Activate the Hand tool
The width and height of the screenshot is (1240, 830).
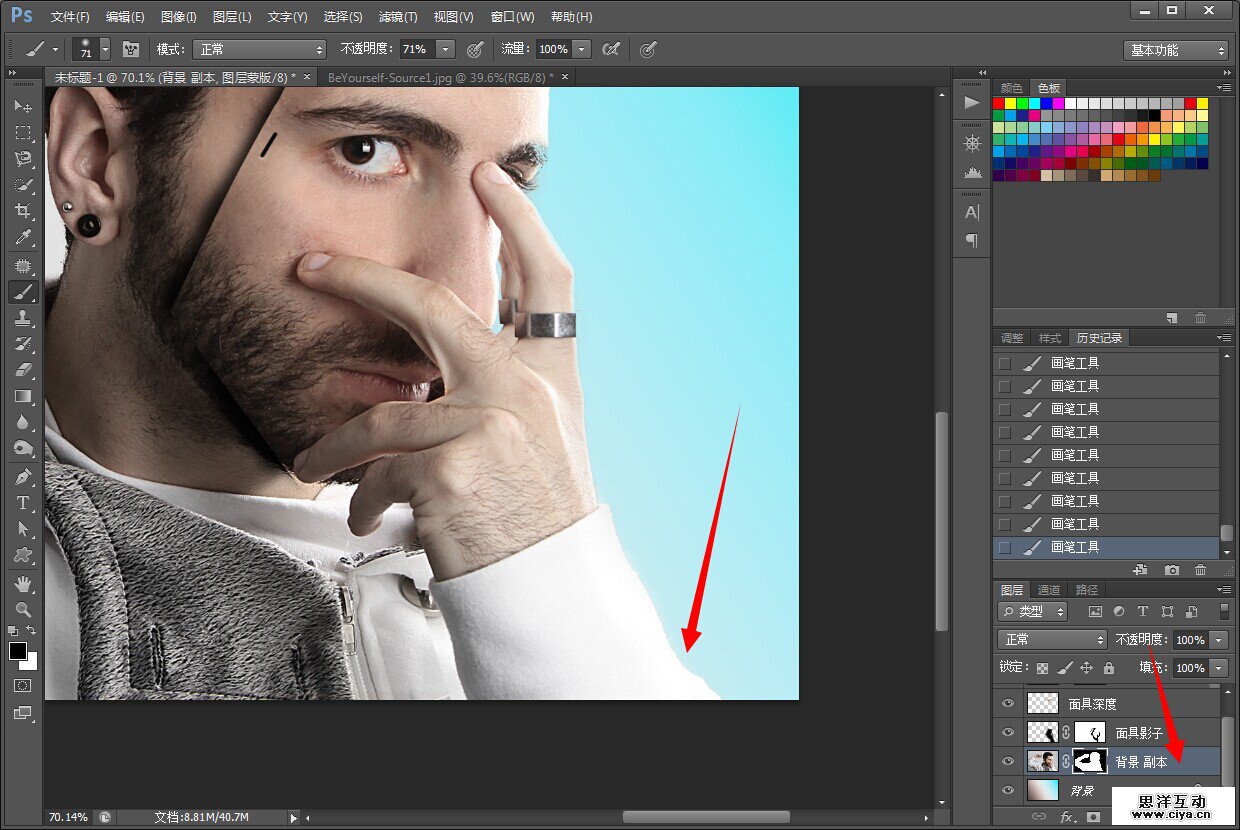tap(22, 583)
